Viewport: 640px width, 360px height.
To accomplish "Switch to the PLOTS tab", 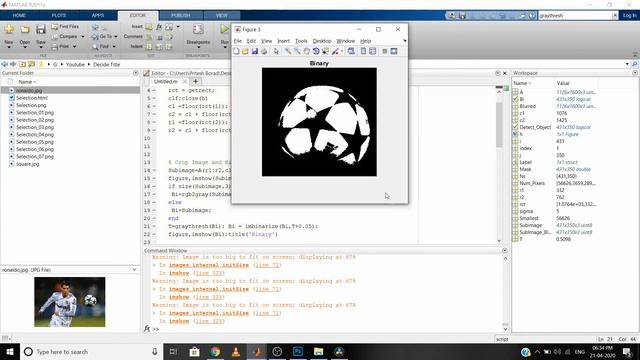I will [59, 16].
